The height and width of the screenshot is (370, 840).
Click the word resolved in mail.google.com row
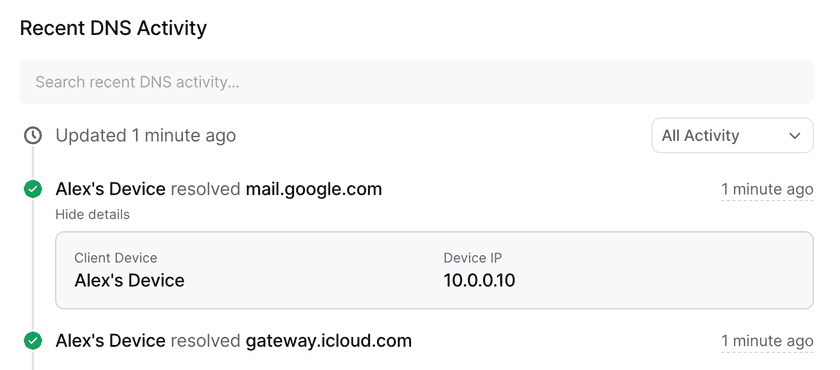pyautogui.click(x=205, y=189)
